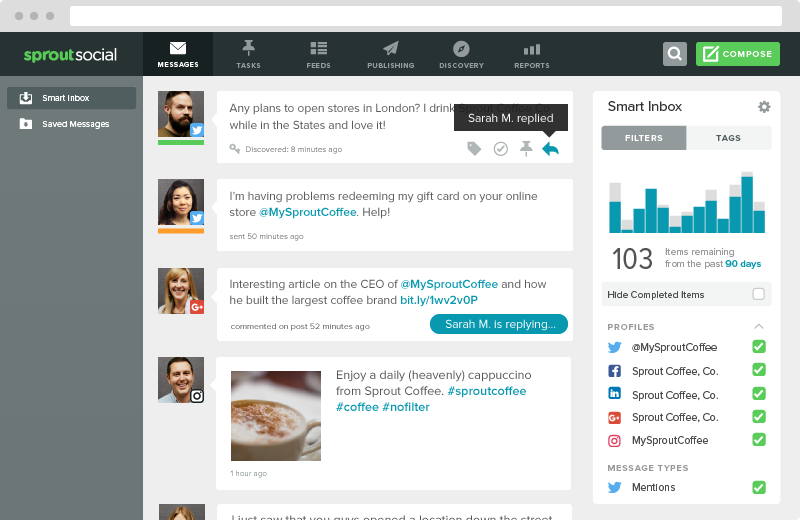
Task: Open the cappuccino photo
Action: pos(276,416)
